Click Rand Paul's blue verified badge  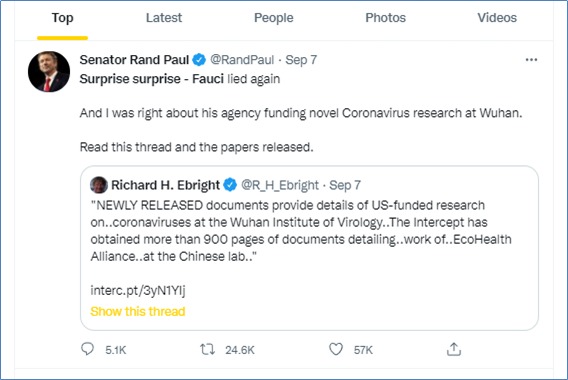[199, 60]
